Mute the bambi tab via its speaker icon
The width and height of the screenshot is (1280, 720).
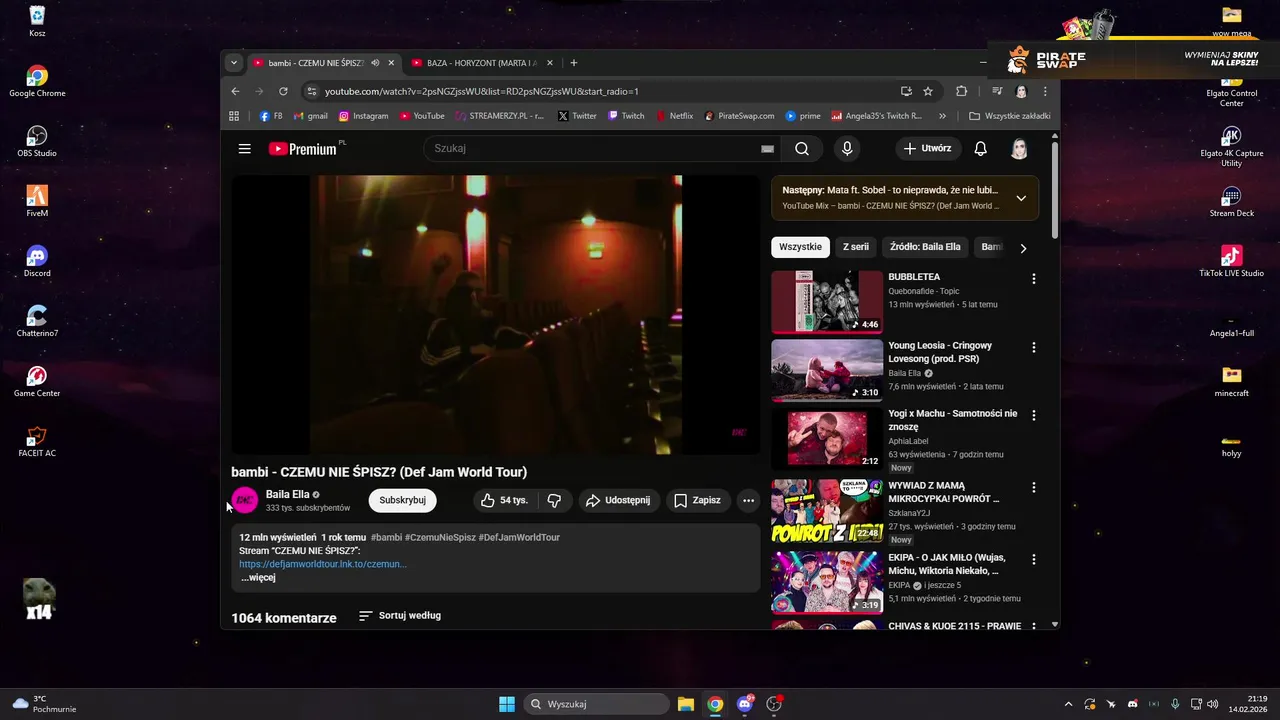pos(375,63)
